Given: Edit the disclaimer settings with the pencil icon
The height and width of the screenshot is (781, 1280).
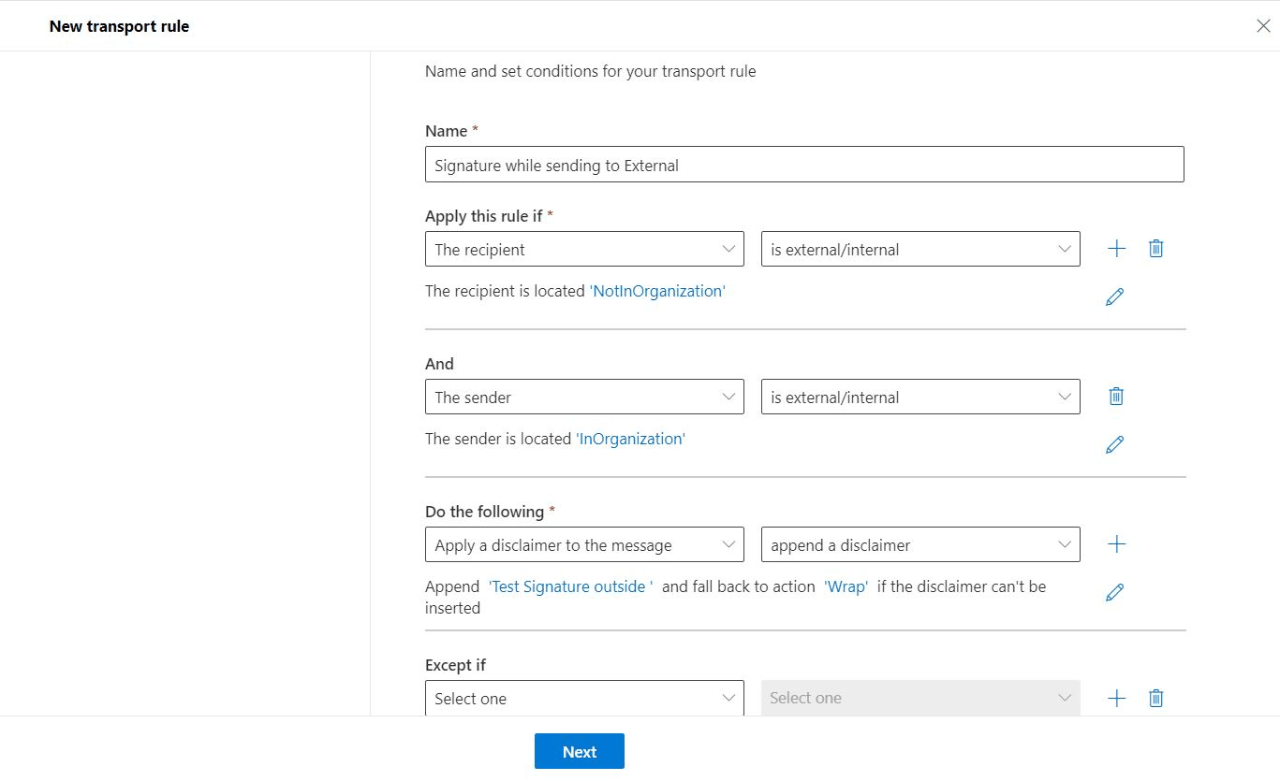Looking at the screenshot, I should click(x=1115, y=592).
